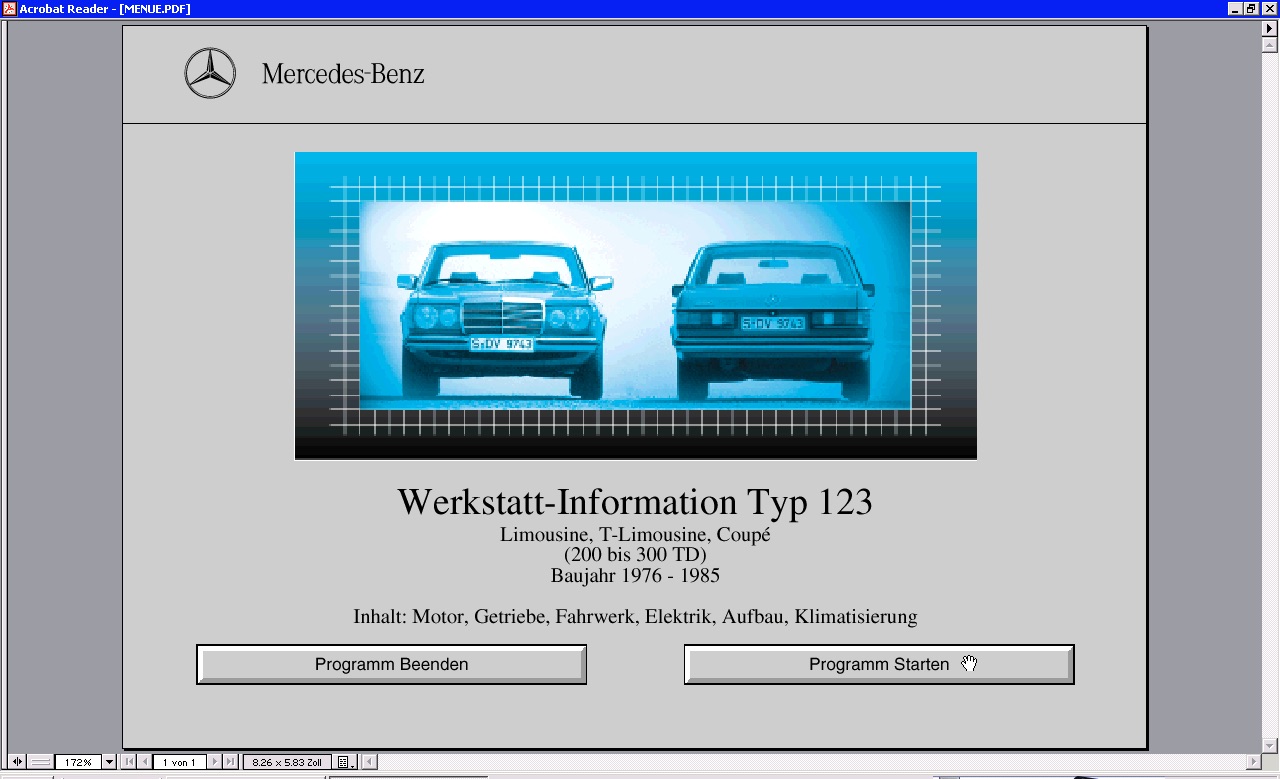1280x779 pixels.
Task: Click the W123 cars image
Action: [x=636, y=306]
